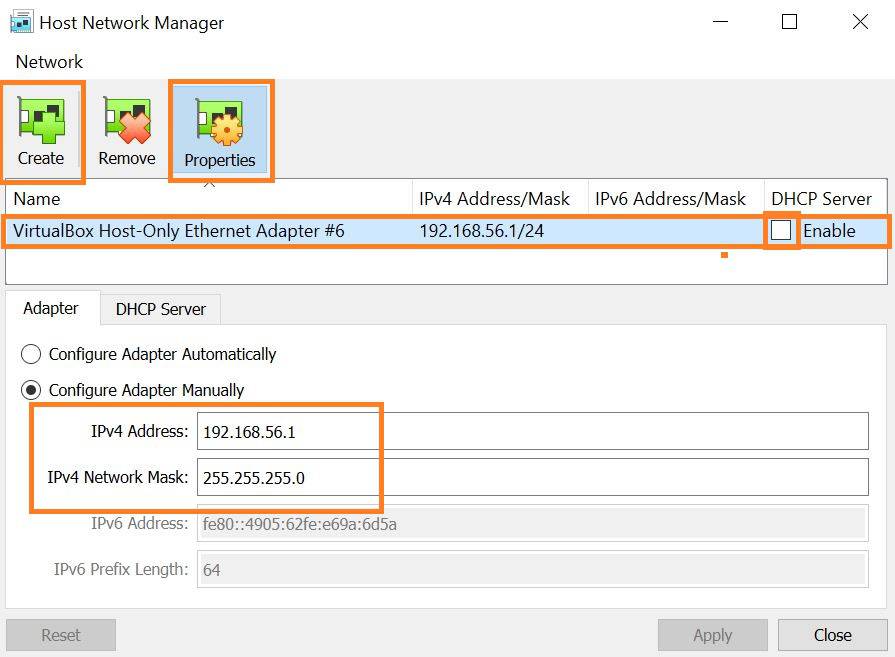Enable the DHCP Server checkbox for Adapter #6
The image size is (895, 657).
click(x=780, y=231)
